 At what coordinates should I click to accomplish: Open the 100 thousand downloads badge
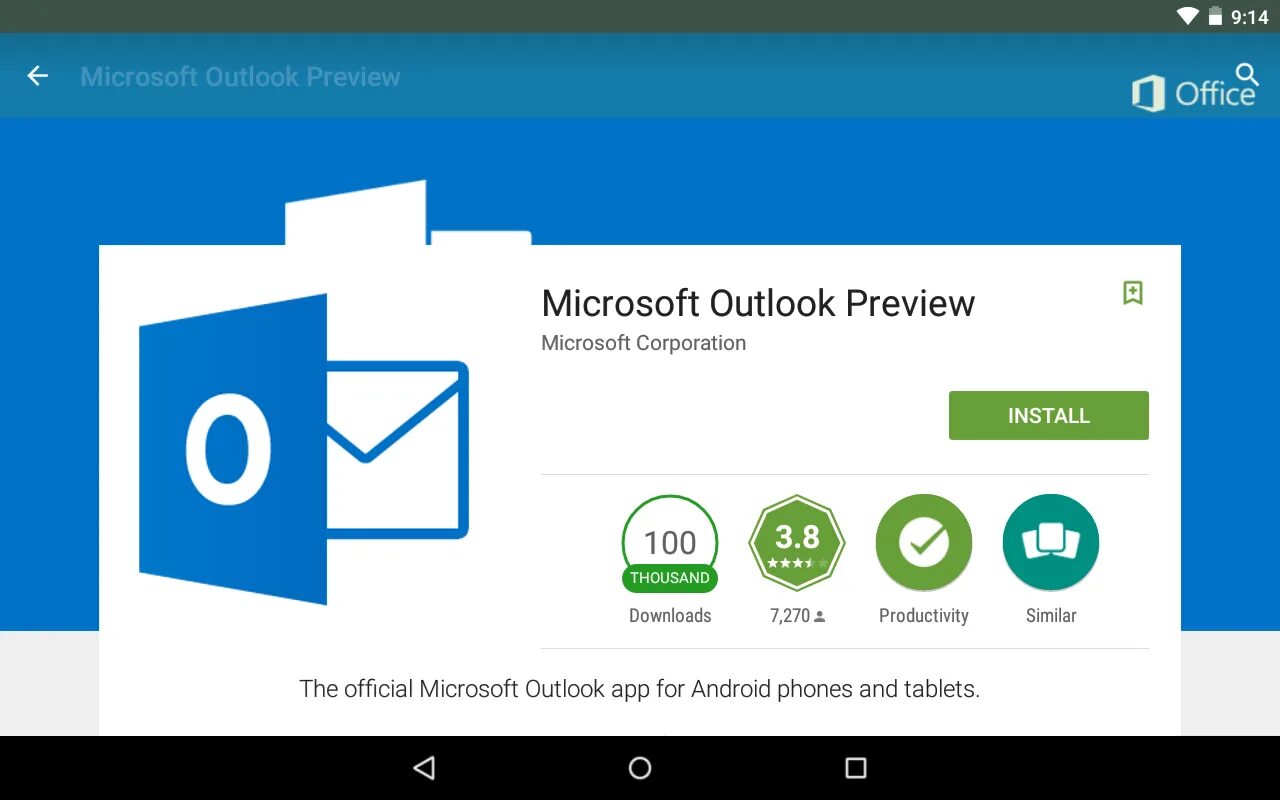(x=670, y=543)
